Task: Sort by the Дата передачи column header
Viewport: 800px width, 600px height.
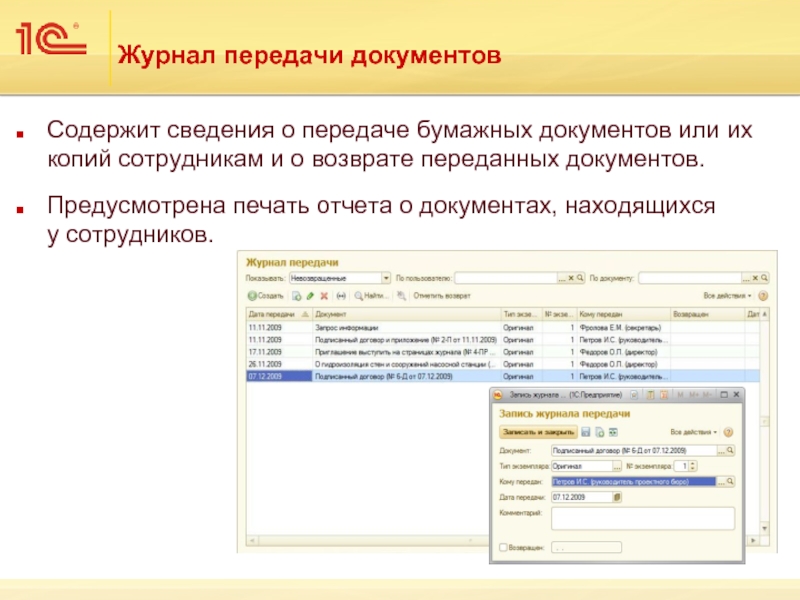Action: coord(279,314)
